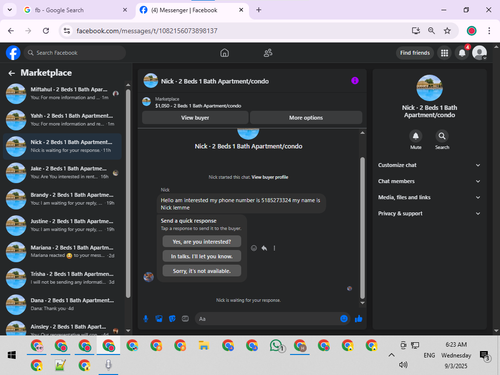Viewport: 500px width, 375px height.
Task: Open the View buyer profile link
Action: [x=270, y=177]
